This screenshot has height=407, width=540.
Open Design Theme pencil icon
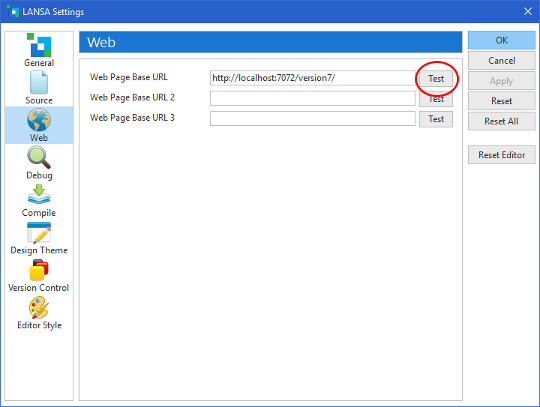[x=39, y=232]
